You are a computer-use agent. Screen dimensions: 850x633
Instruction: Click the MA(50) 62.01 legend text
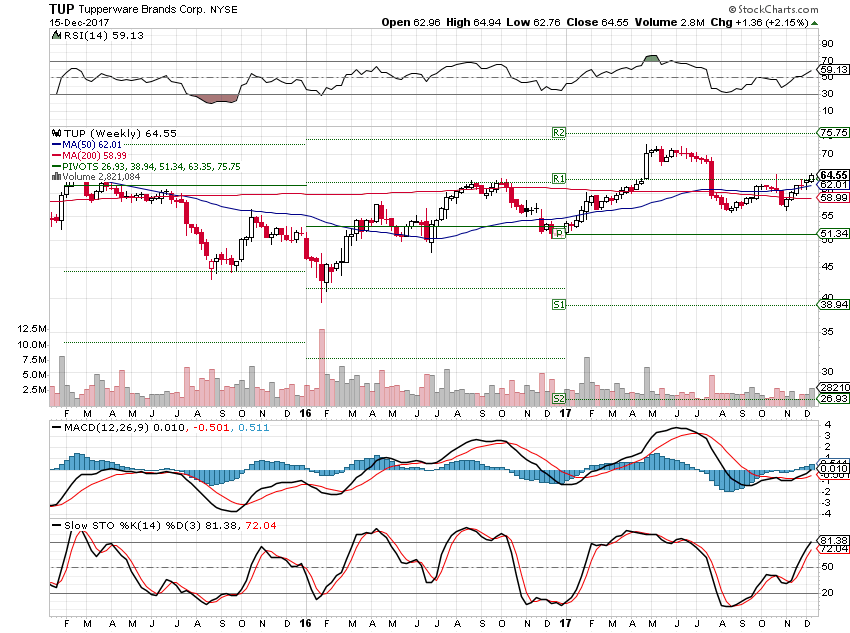(92, 145)
